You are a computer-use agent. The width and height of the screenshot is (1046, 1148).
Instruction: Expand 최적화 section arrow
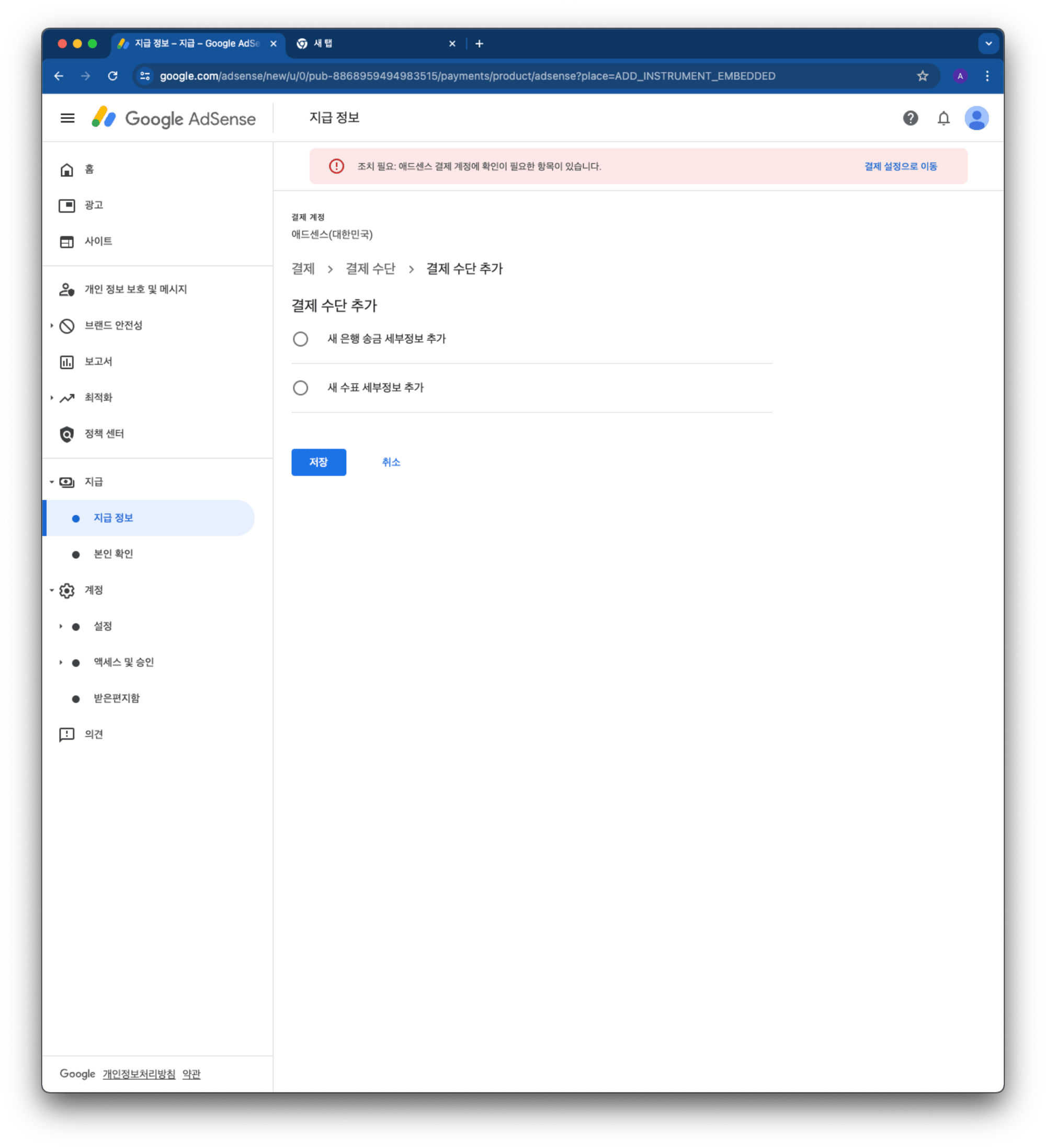[x=52, y=398]
